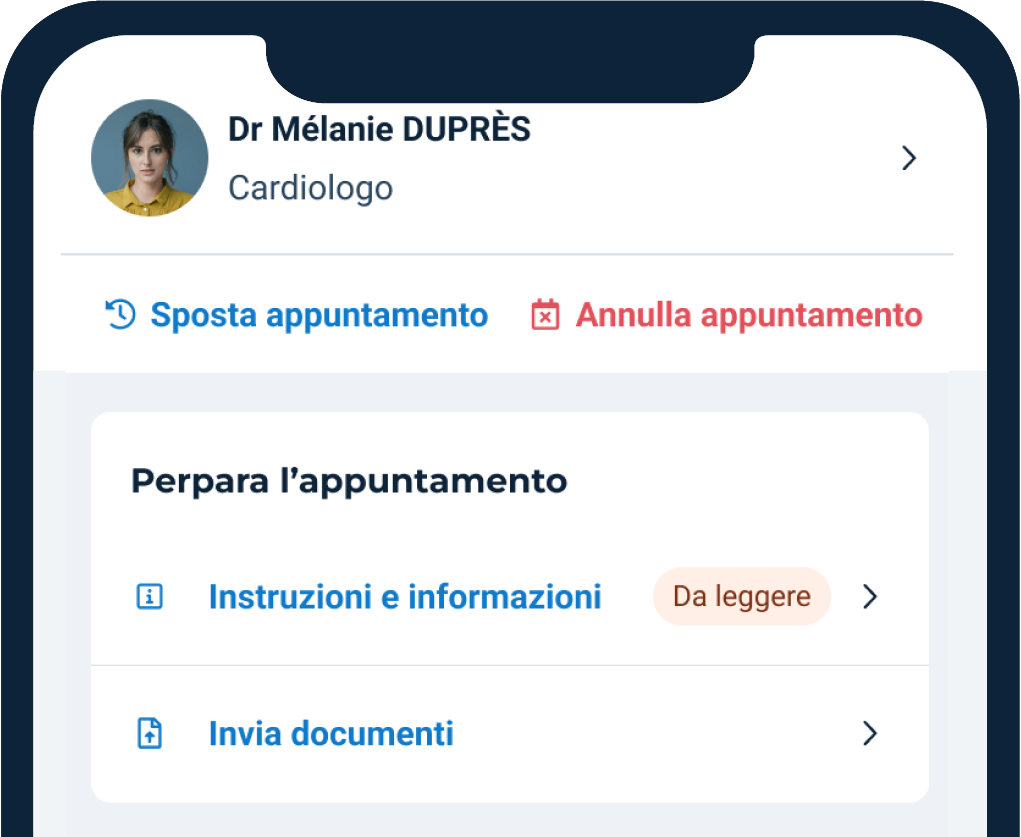Select the clock-reschedule icon beside Sposta appuntamento

119,315
